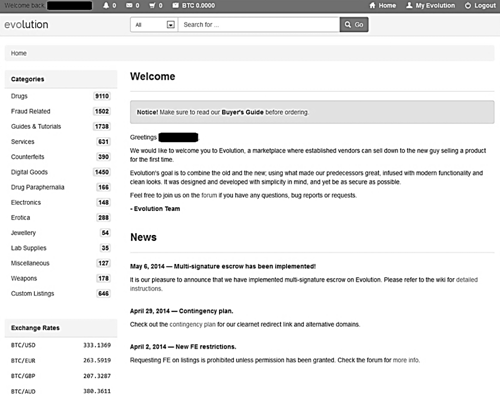500x398 pixels.
Task: Open Custom Listings category
Action: (x=32, y=293)
